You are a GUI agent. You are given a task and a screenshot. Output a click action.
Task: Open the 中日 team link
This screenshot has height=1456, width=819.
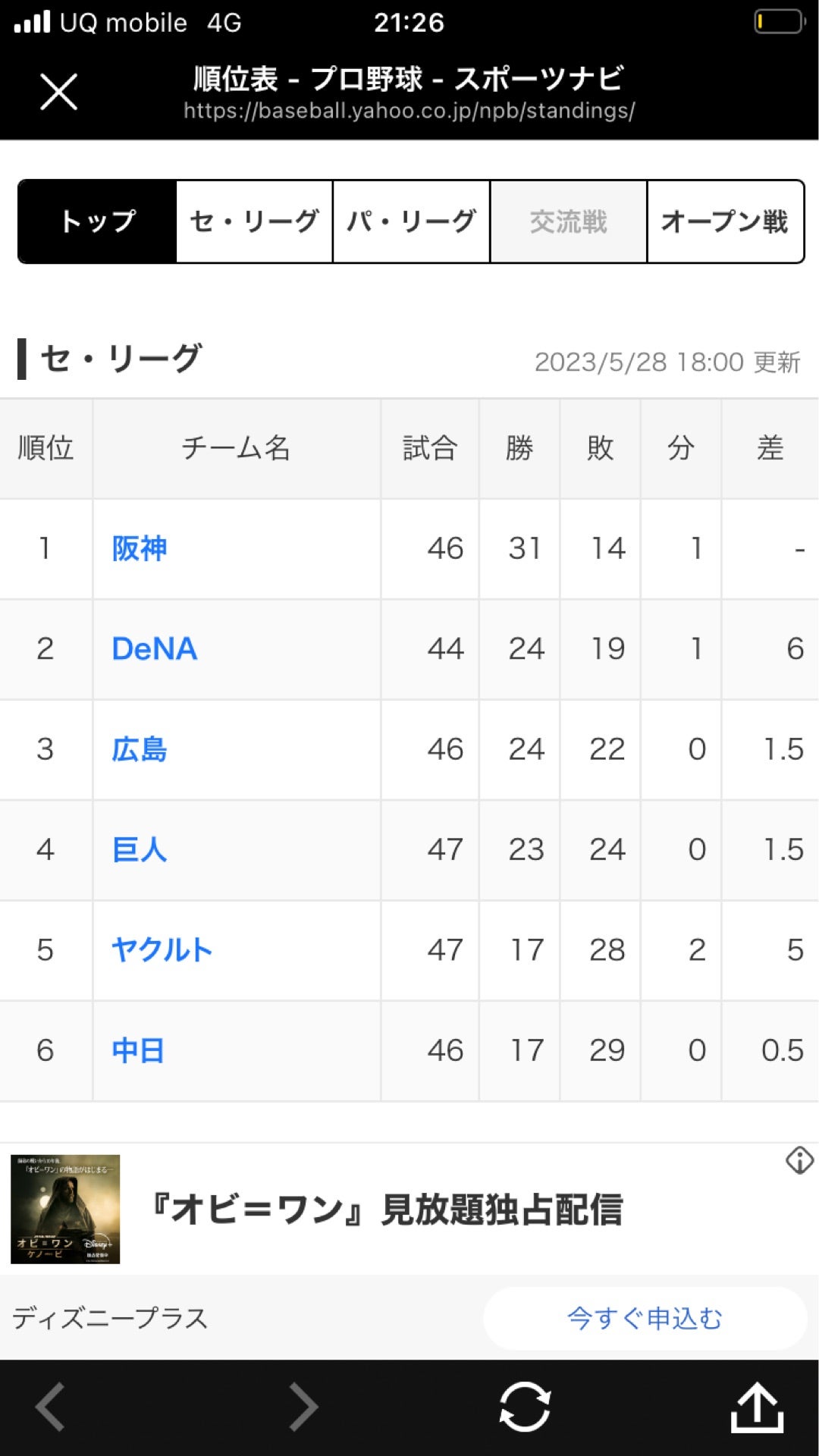pyautogui.click(x=138, y=1050)
